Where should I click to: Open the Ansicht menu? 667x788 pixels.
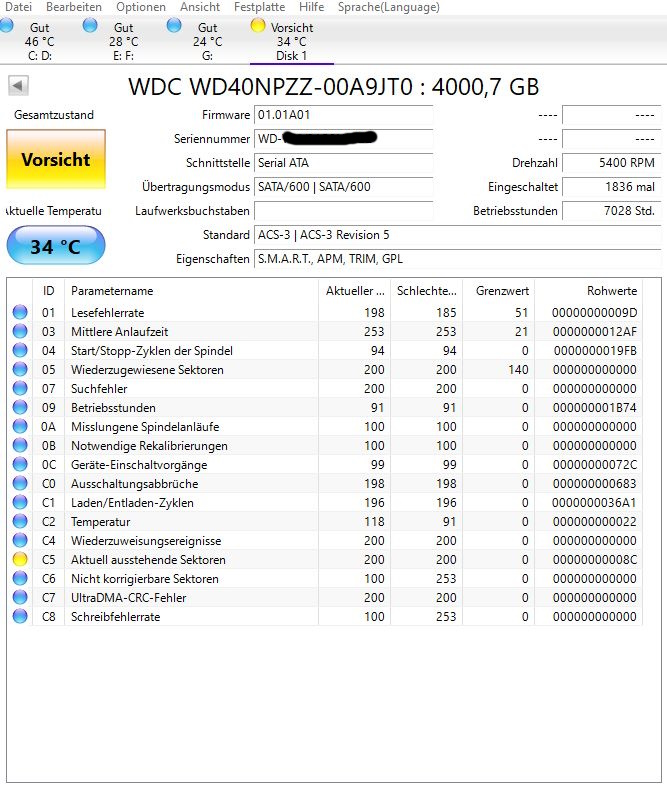tap(200, 7)
